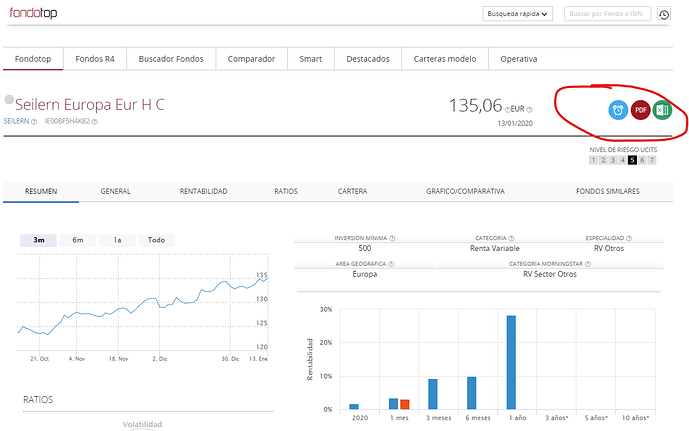The height and width of the screenshot is (431, 689).
Task: Open the Fondotop main tab
Action: pos(33,59)
